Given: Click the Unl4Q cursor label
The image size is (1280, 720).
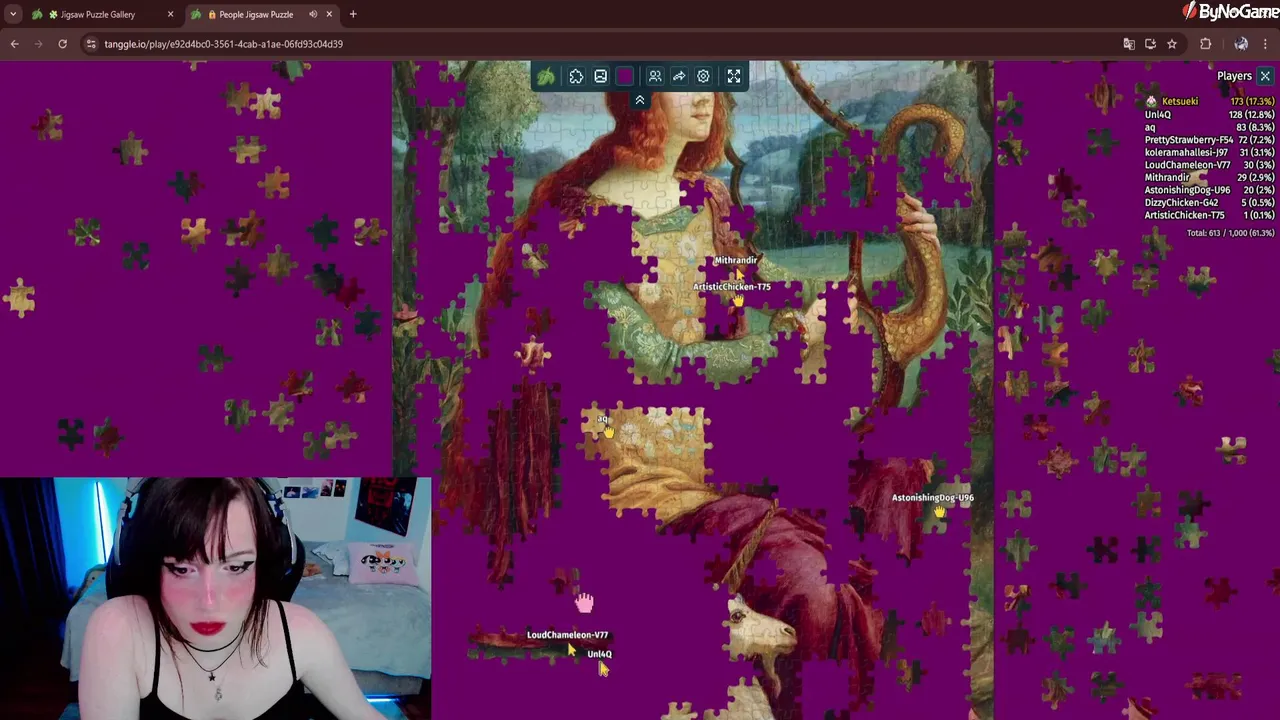Looking at the screenshot, I should pos(599,654).
